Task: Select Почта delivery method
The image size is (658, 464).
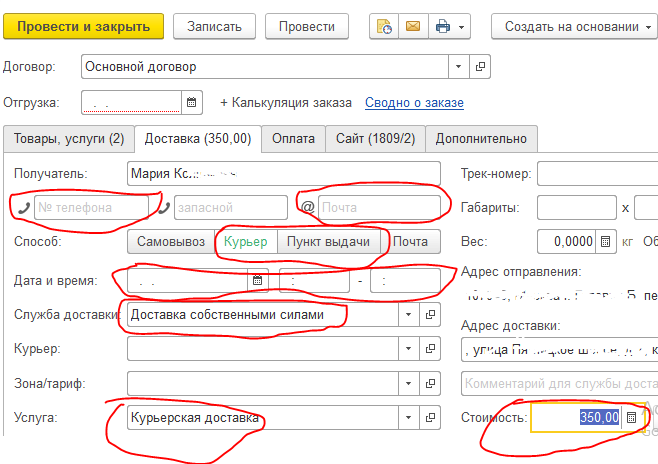Action: pos(410,242)
